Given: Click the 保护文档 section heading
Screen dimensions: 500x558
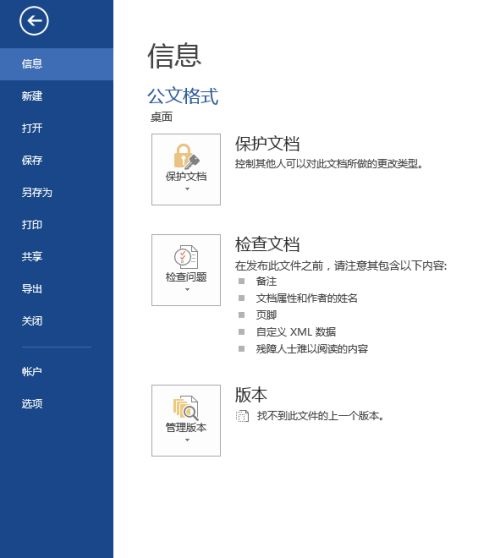Looking at the screenshot, I should [267, 144].
